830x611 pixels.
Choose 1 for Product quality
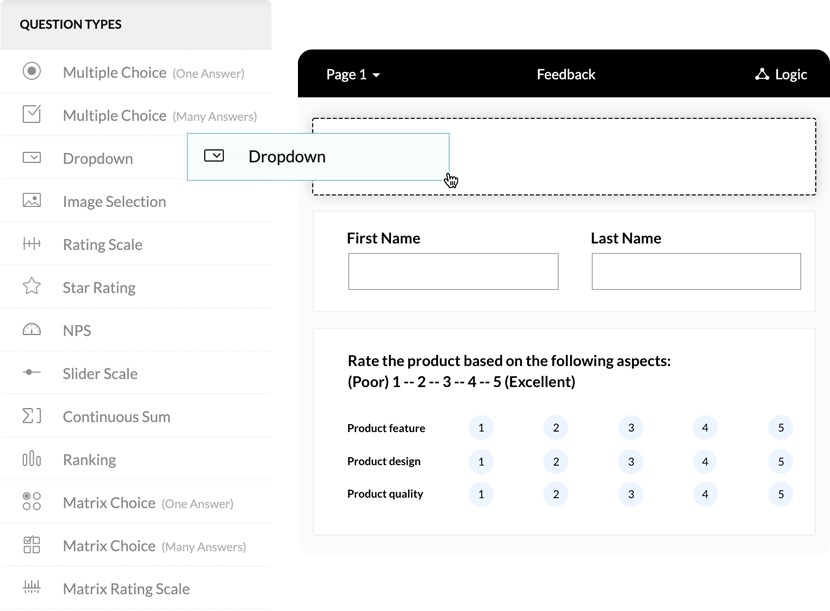coord(481,494)
